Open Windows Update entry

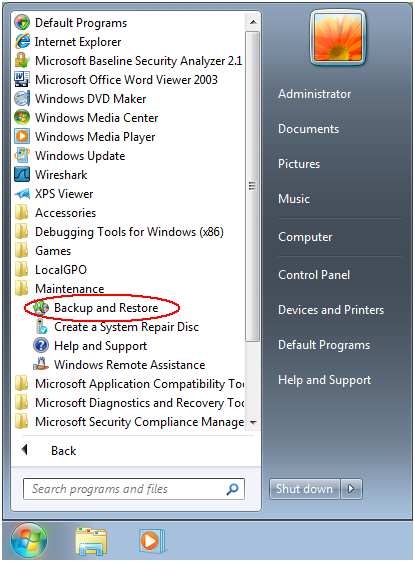point(80,156)
